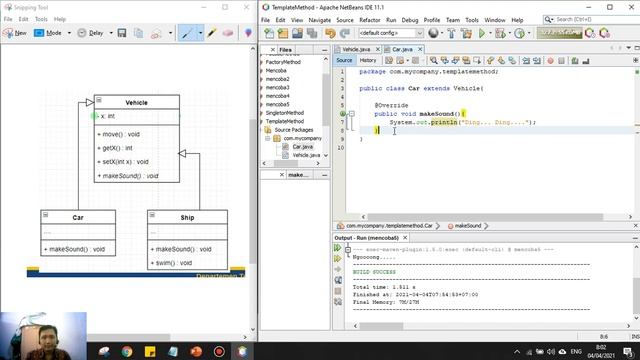
Task: Click the globe browser icon in NetBeans toolbar
Action: (433, 33)
